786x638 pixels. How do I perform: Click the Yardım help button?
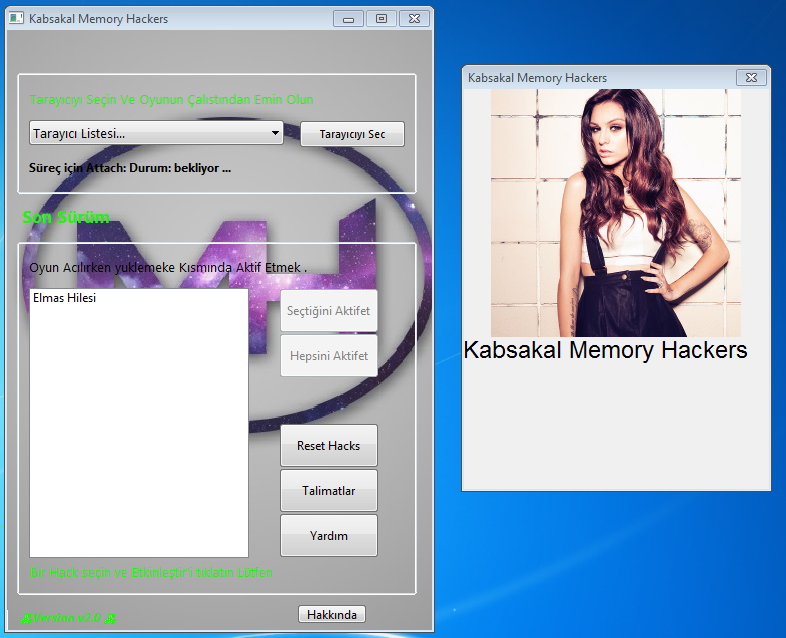pos(329,536)
